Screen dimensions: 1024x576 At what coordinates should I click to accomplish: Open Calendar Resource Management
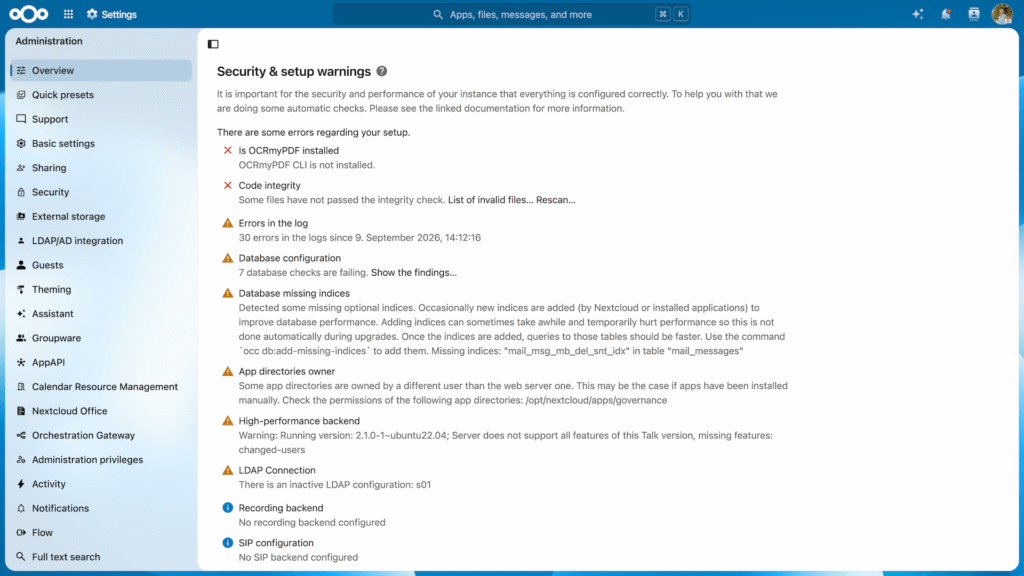tap(101, 387)
